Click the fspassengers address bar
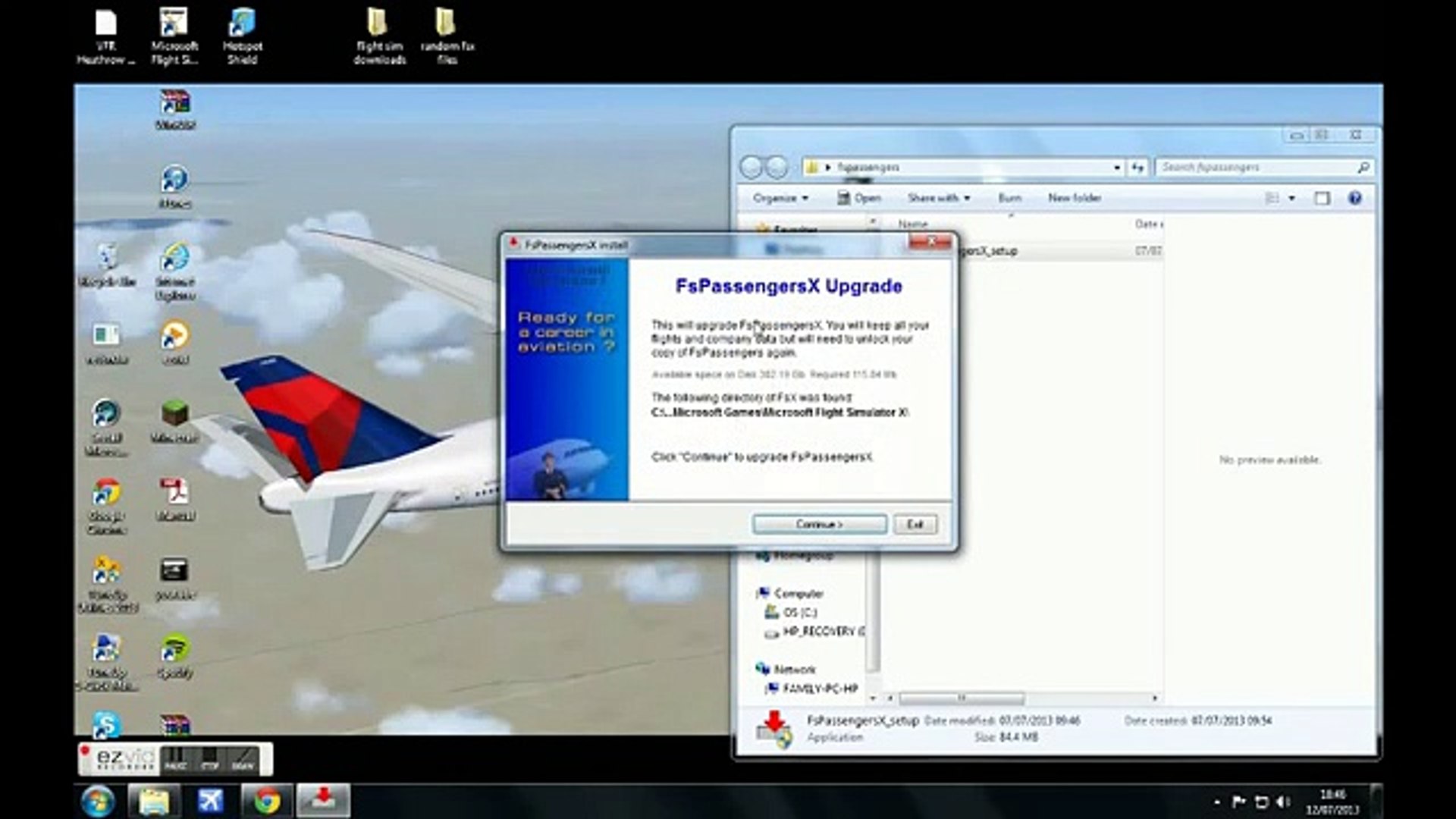The height and width of the screenshot is (819, 1456). click(x=963, y=167)
